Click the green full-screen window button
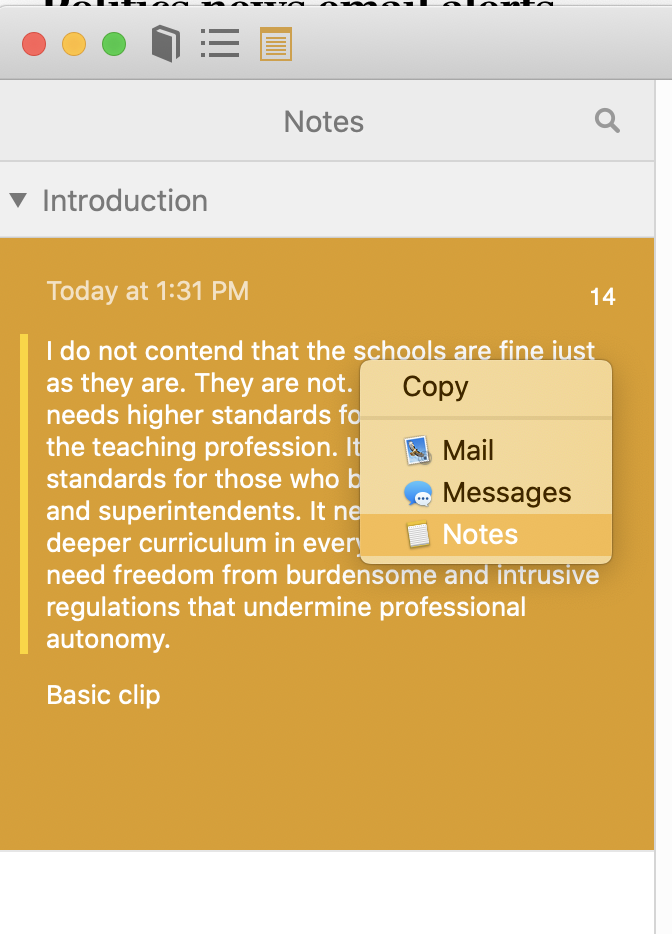This screenshot has height=934, width=672. [114, 44]
